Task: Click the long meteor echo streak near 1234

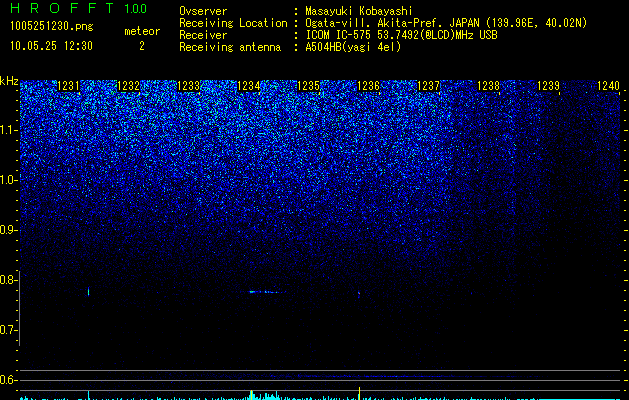Action: pos(266,292)
